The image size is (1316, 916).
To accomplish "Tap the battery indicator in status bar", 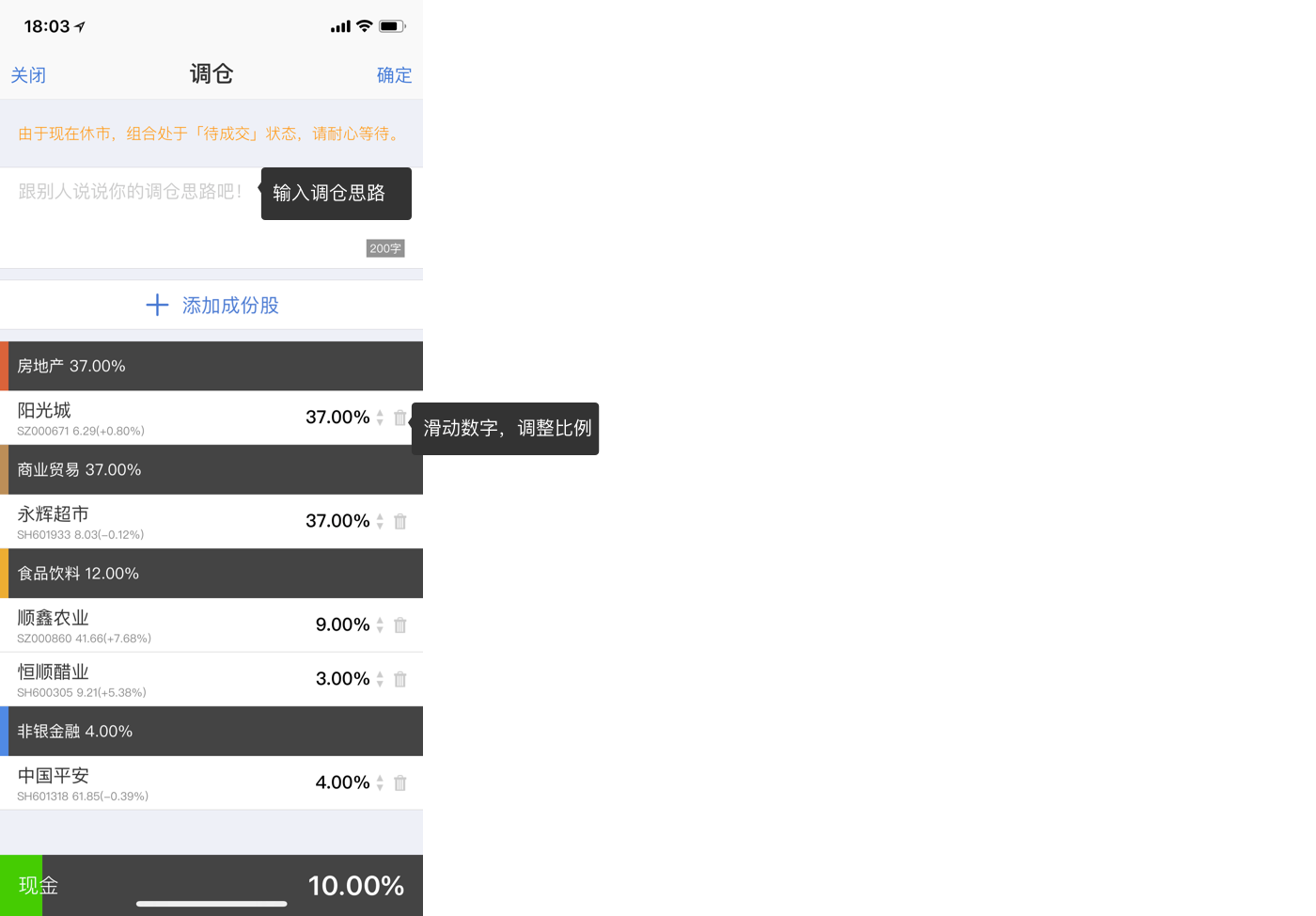I will coord(392,26).
